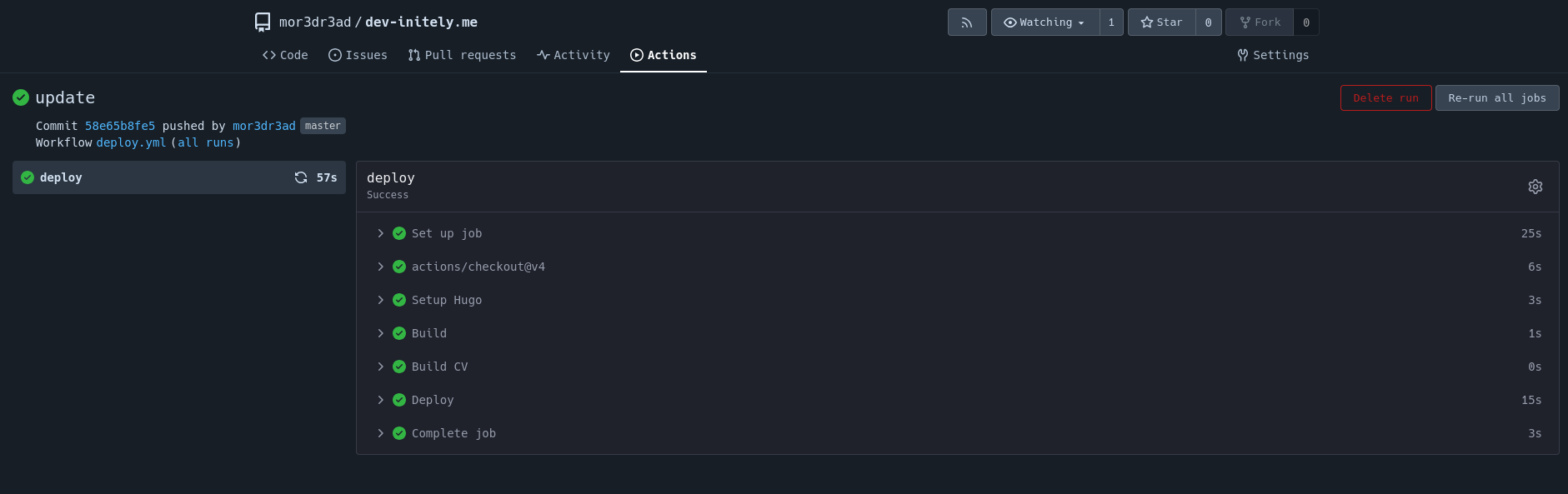Go to the Activity tab

[574, 55]
